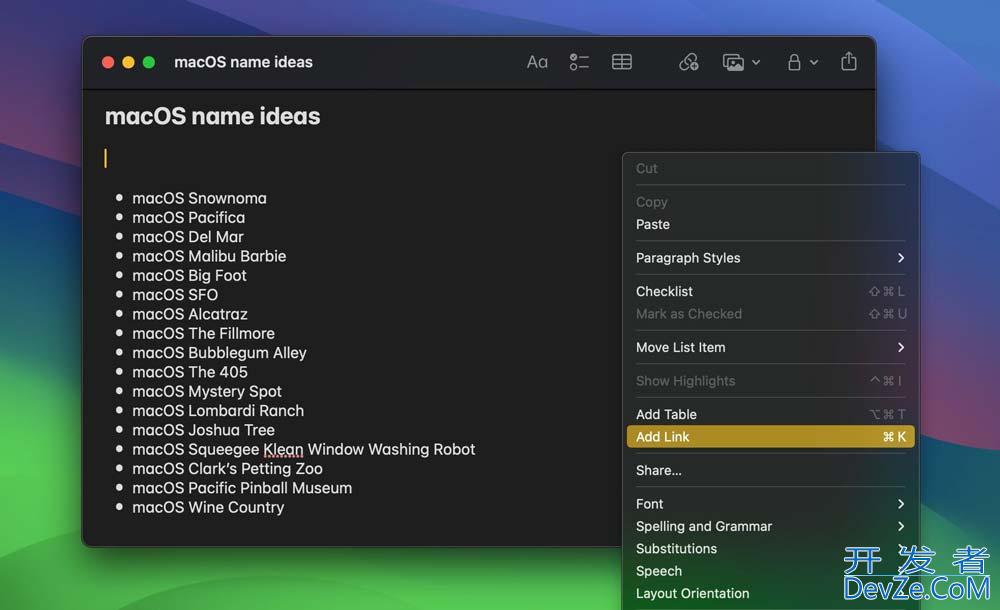This screenshot has width=1000, height=610.
Task: Expand the media dropdown arrow
Action: click(756, 62)
